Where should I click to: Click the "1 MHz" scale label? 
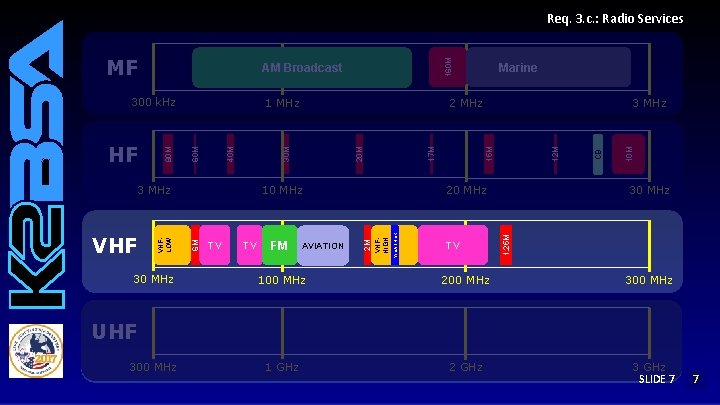tap(282, 103)
